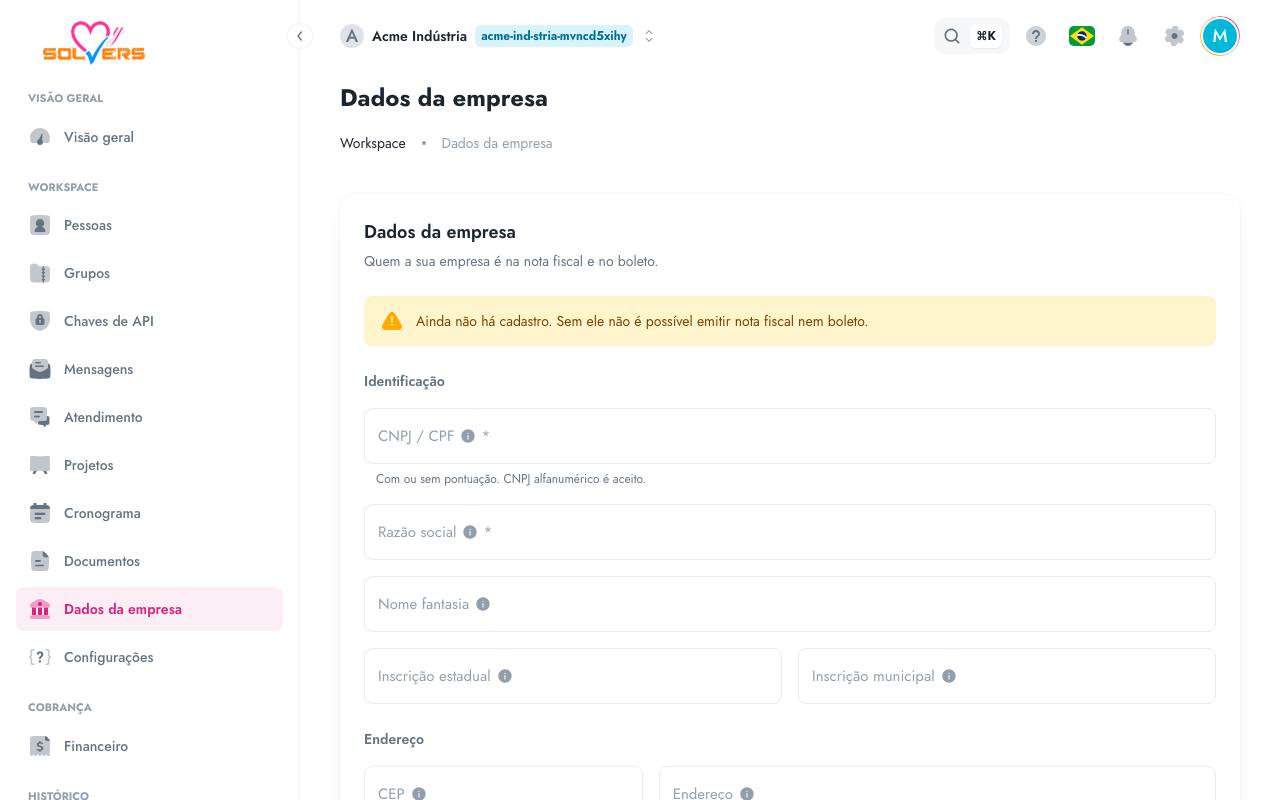The width and height of the screenshot is (1280, 800).
Task: Click the workspace slug acme-ind-stria-mvncd5xihy badge
Action: 554,36
